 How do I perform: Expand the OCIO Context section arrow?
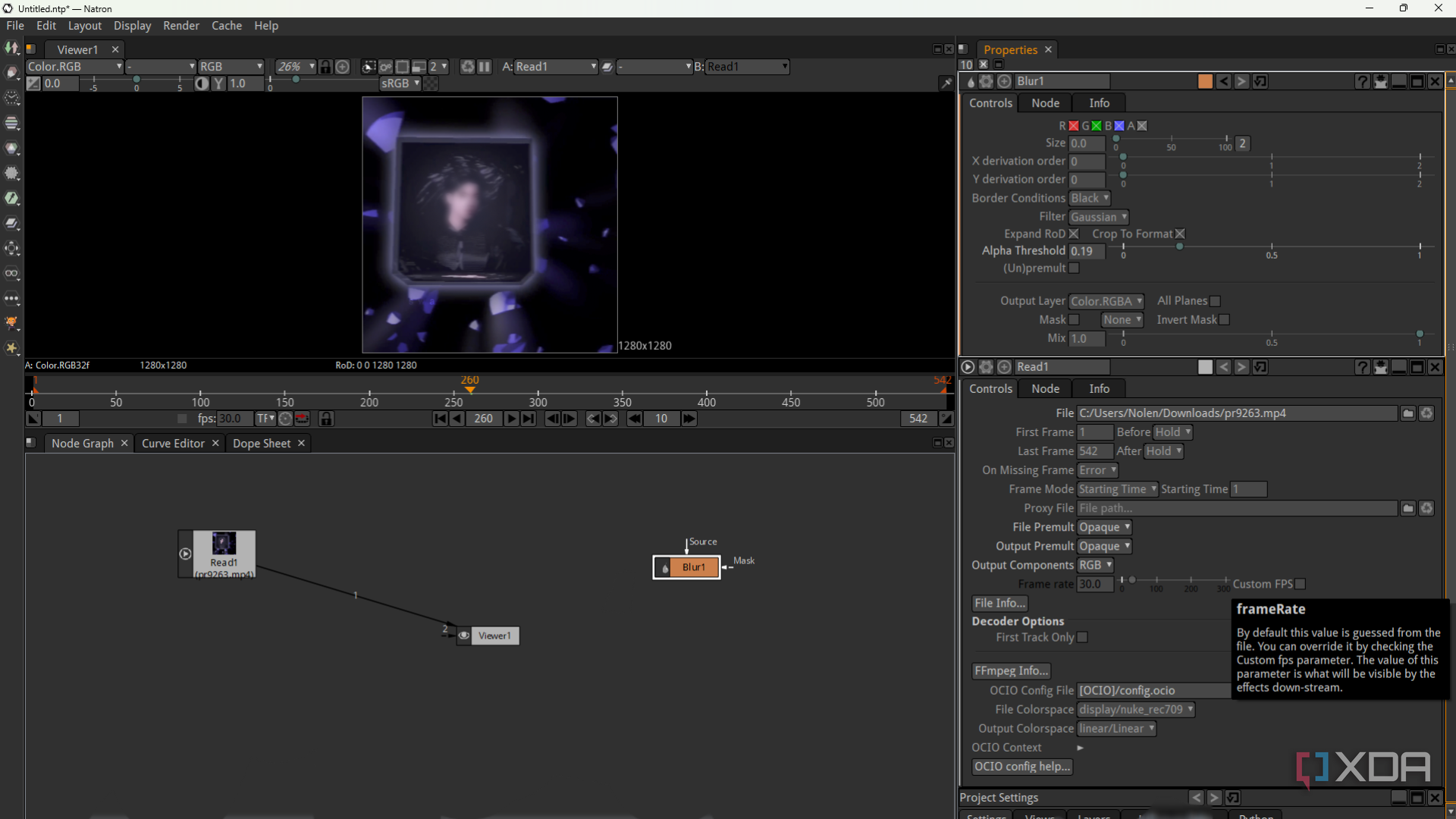tap(1080, 748)
